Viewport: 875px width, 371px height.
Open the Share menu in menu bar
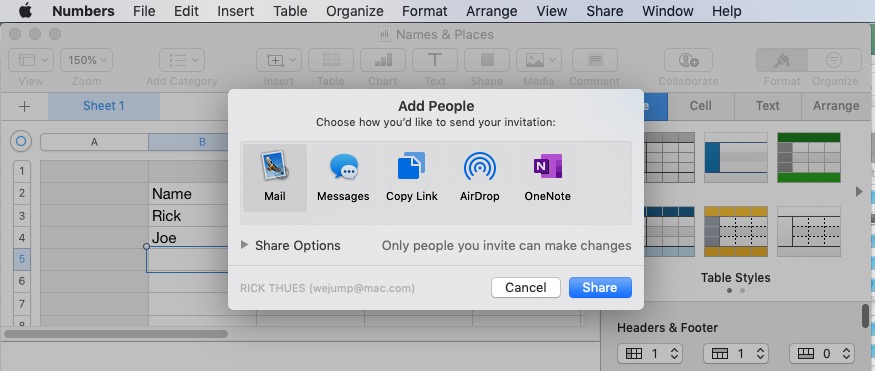[x=605, y=11]
